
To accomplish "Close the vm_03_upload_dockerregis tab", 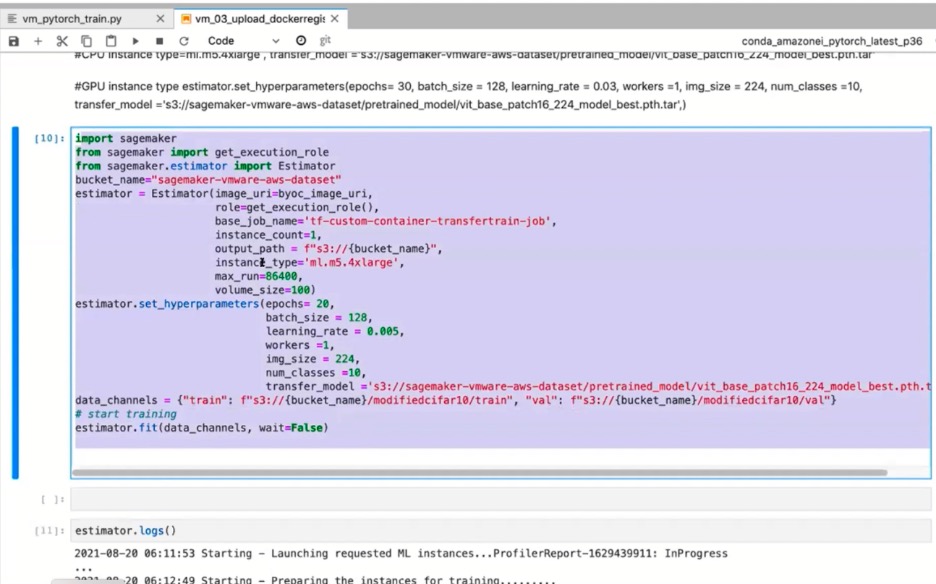I will tap(334, 19).
